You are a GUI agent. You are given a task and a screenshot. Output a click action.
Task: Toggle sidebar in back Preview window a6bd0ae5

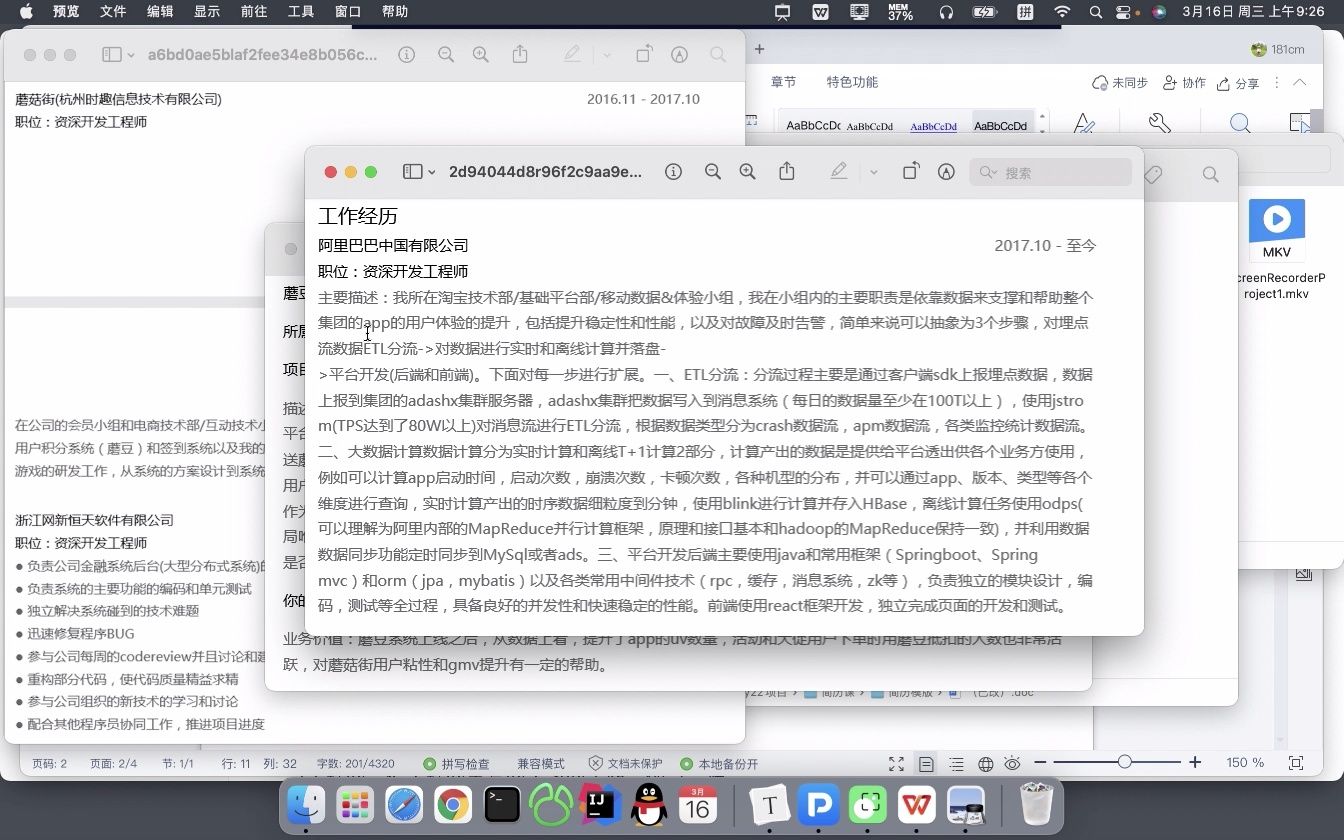(x=111, y=55)
